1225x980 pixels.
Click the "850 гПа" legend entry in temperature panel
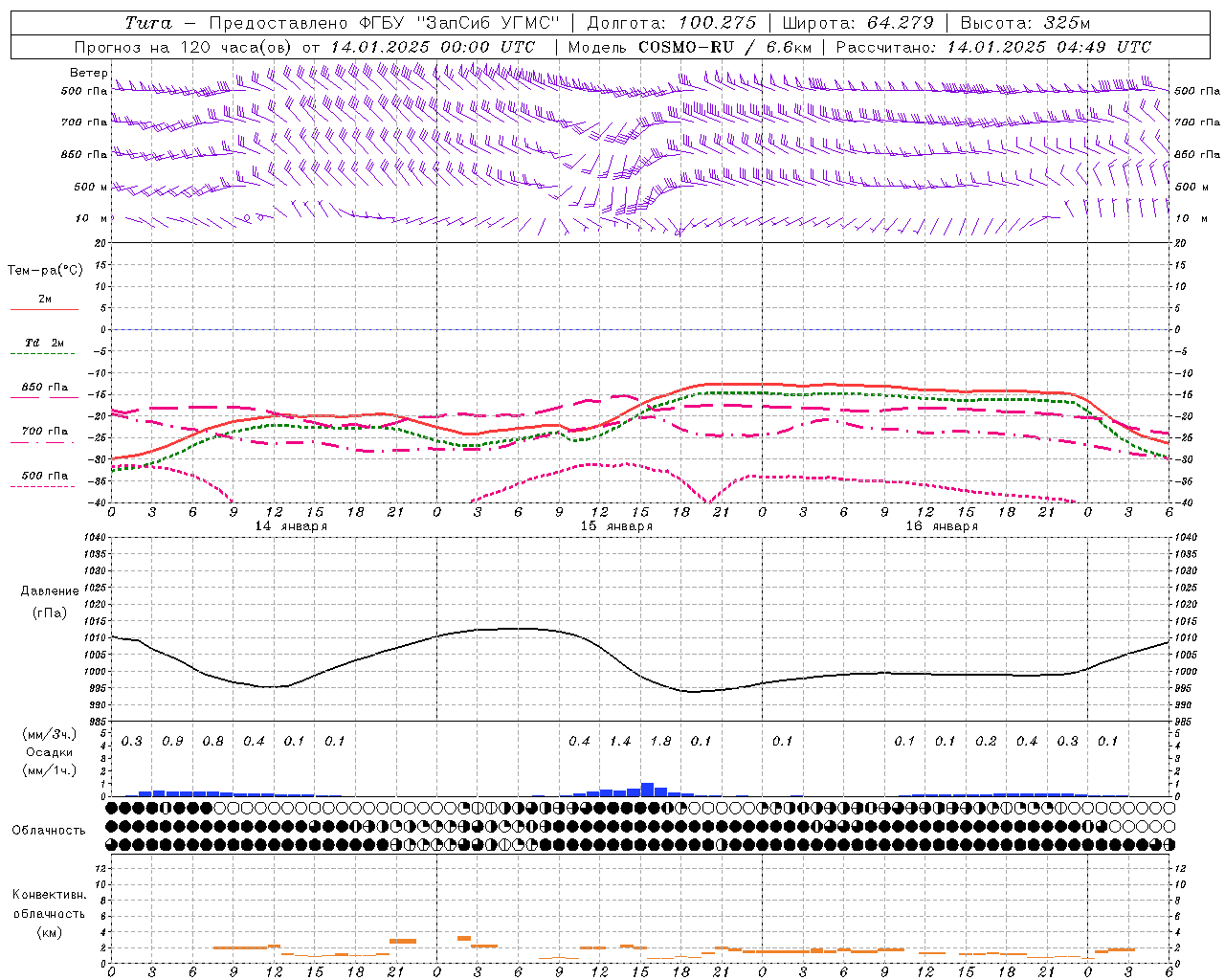click(x=45, y=388)
